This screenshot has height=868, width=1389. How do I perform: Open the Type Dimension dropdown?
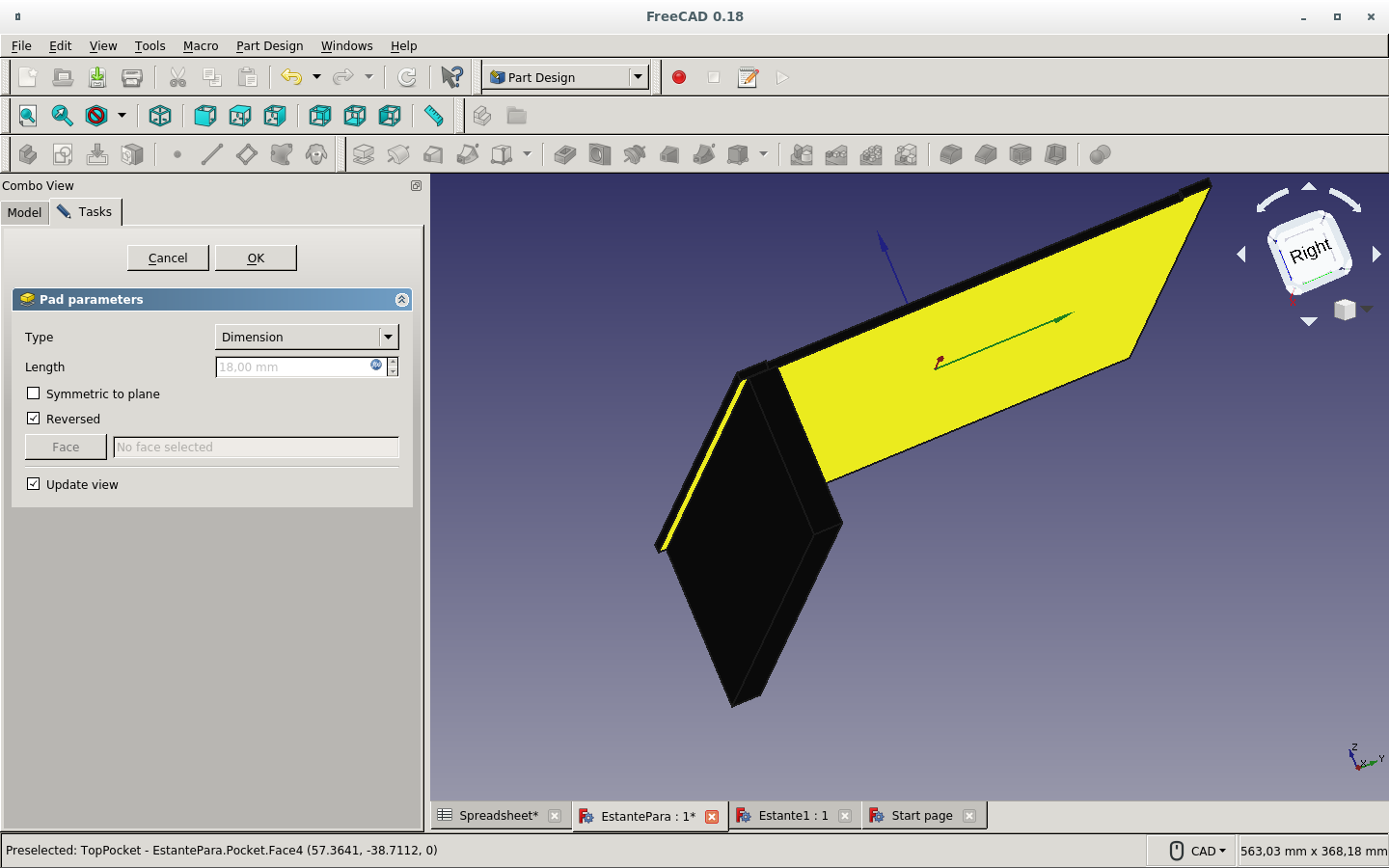pos(307,337)
